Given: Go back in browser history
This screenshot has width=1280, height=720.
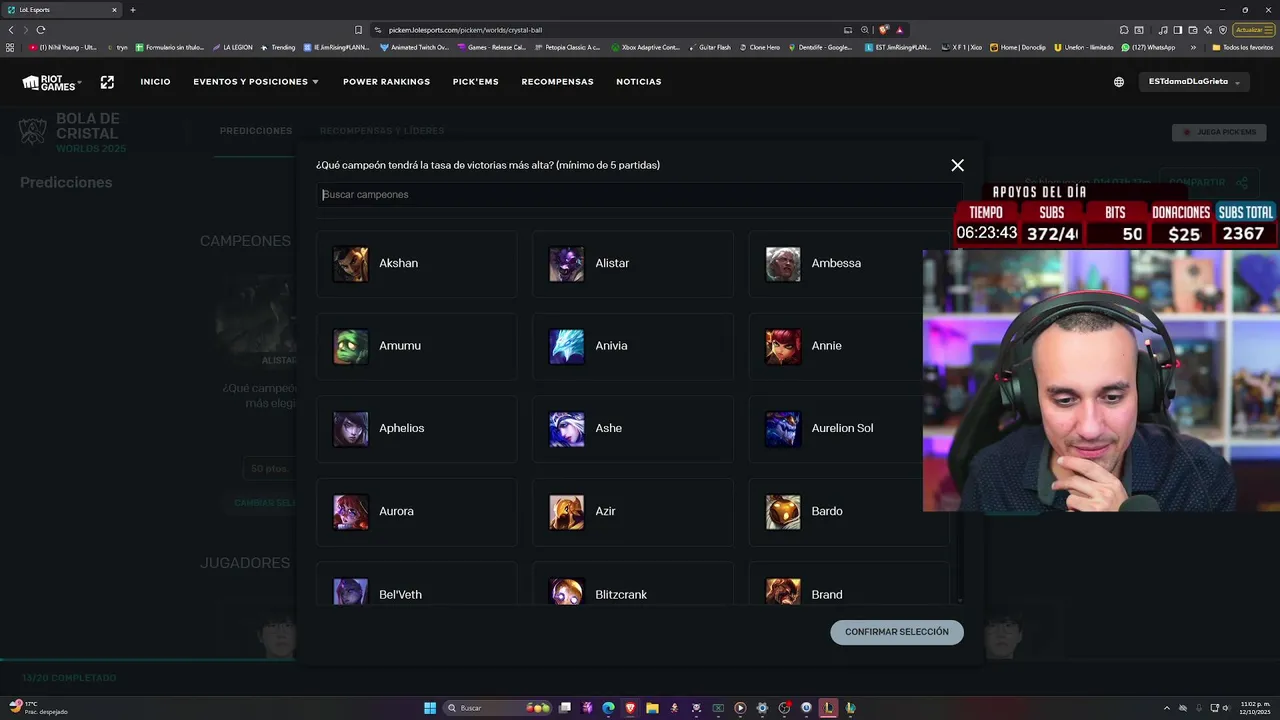Looking at the screenshot, I should tap(11, 30).
